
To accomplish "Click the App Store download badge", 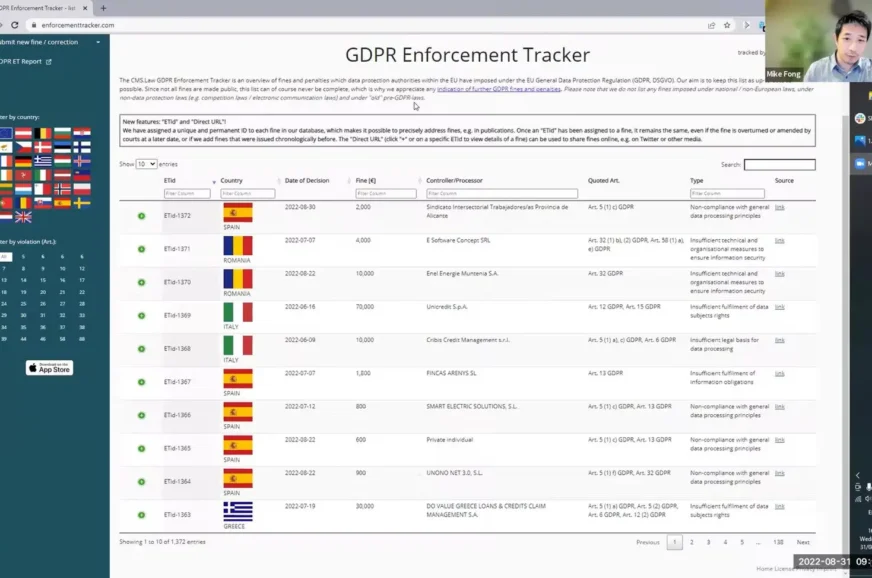I will pos(49,368).
